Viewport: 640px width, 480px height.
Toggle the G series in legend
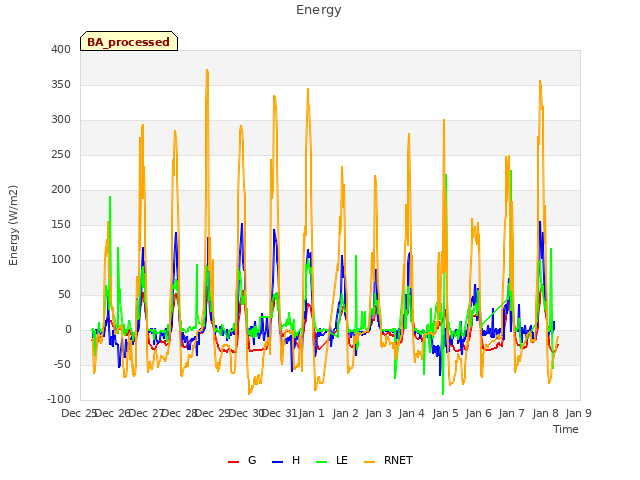pyautogui.click(x=242, y=460)
